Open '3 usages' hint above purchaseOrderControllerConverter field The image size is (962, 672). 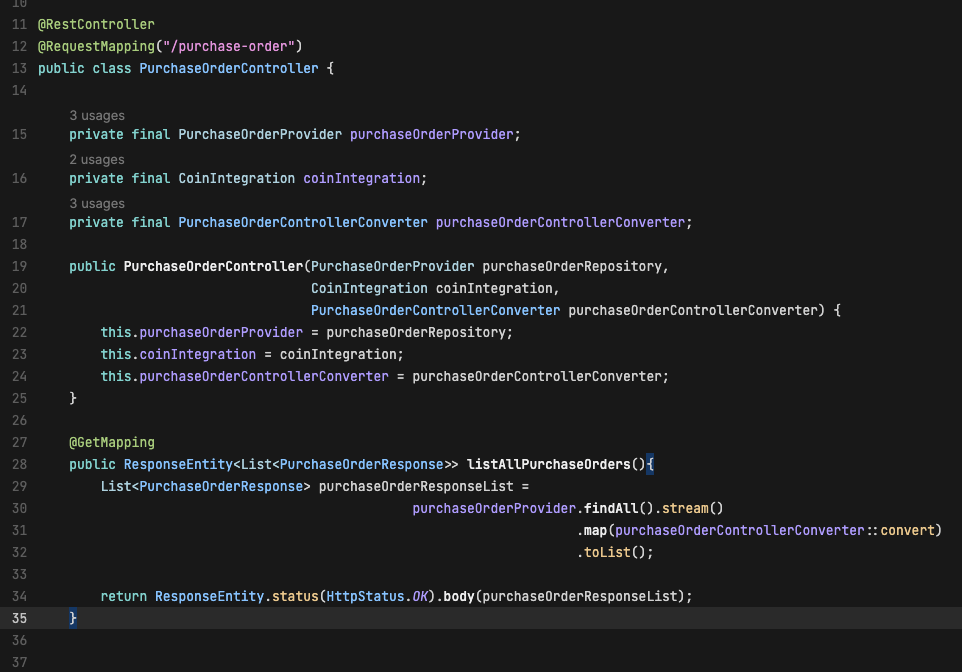(x=97, y=204)
